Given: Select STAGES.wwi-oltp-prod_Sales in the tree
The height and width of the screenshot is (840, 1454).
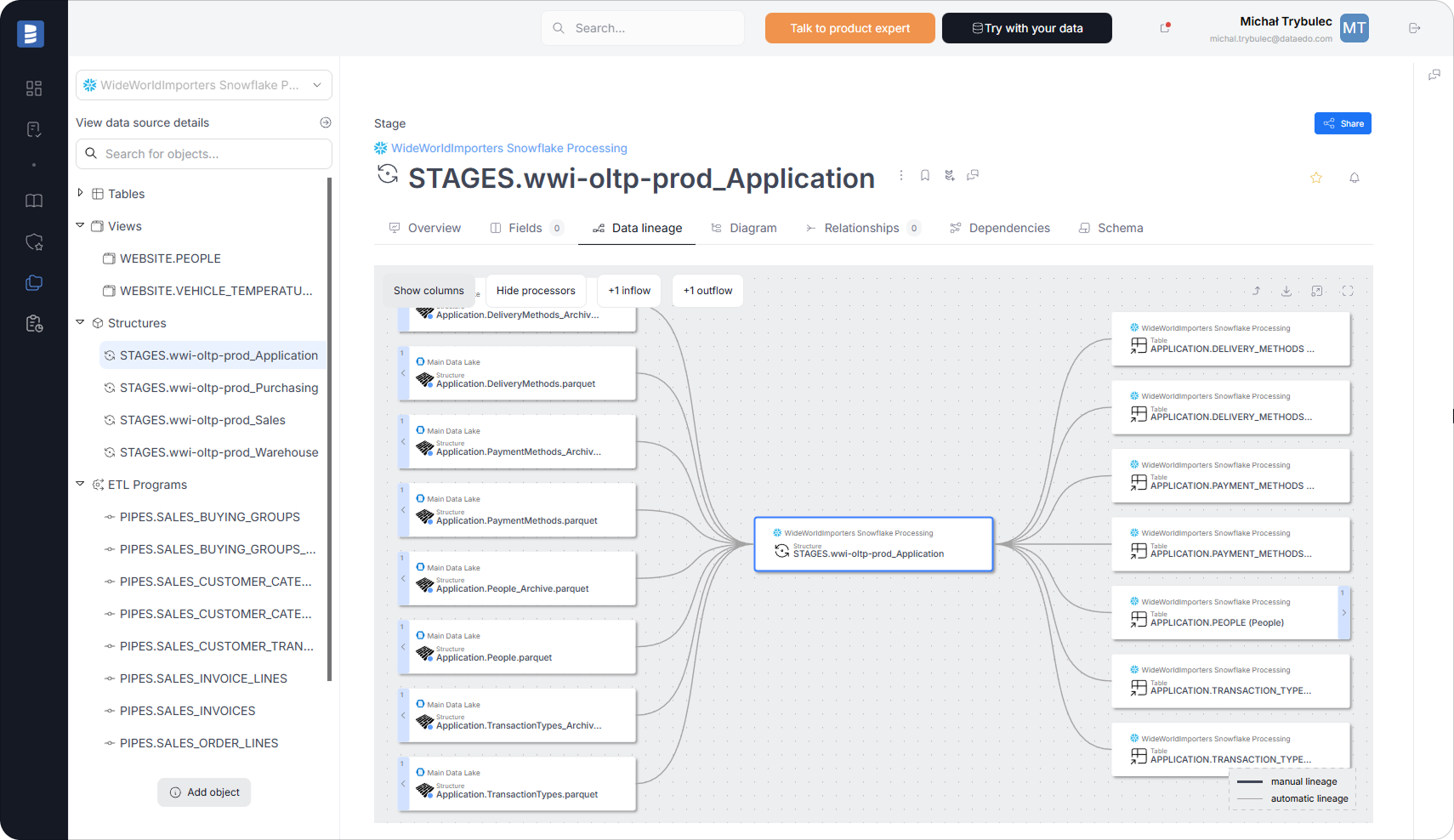Looking at the screenshot, I should pyautogui.click(x=202, y=420).
